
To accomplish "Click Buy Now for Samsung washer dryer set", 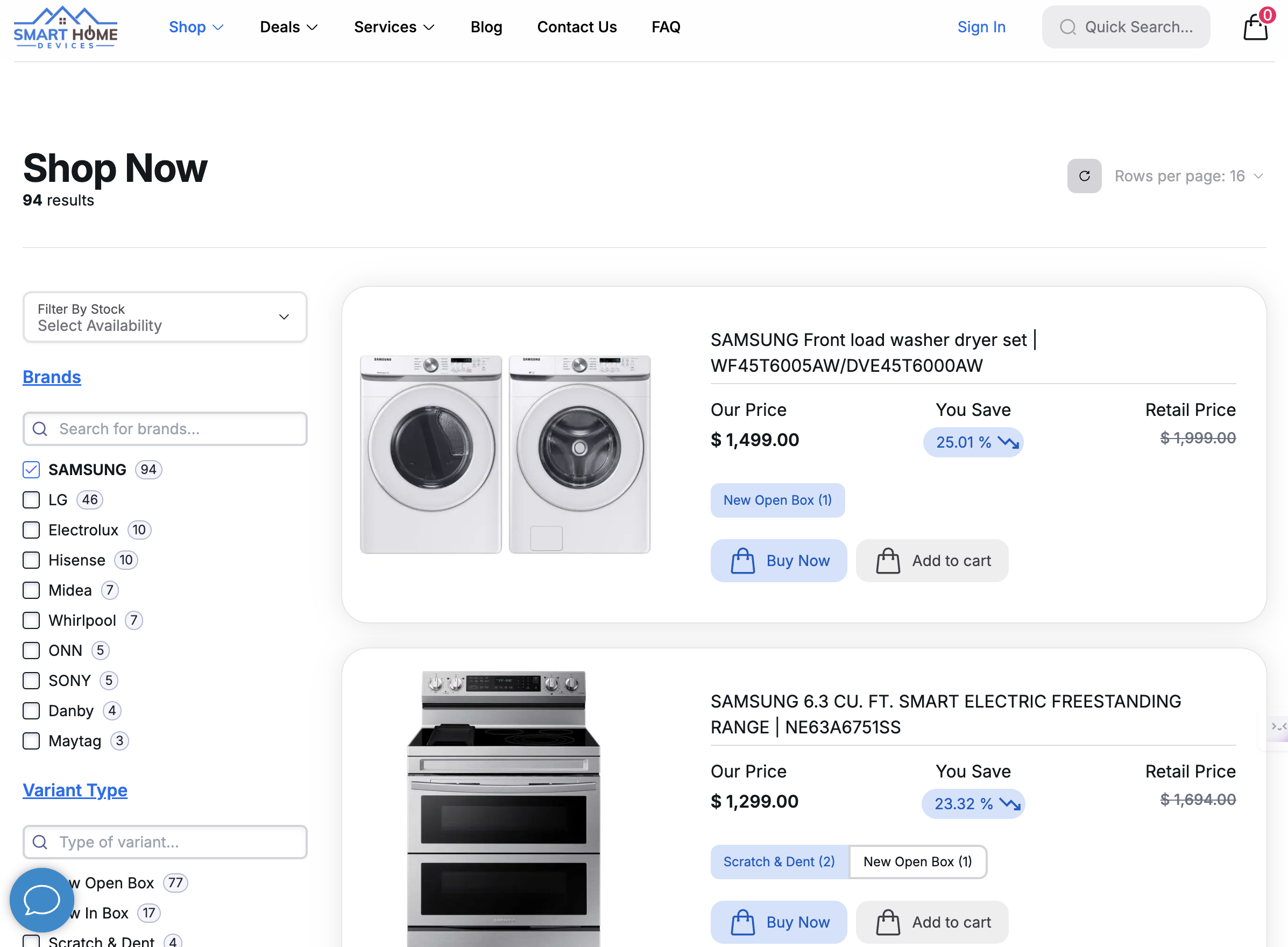I will [779, 561].
